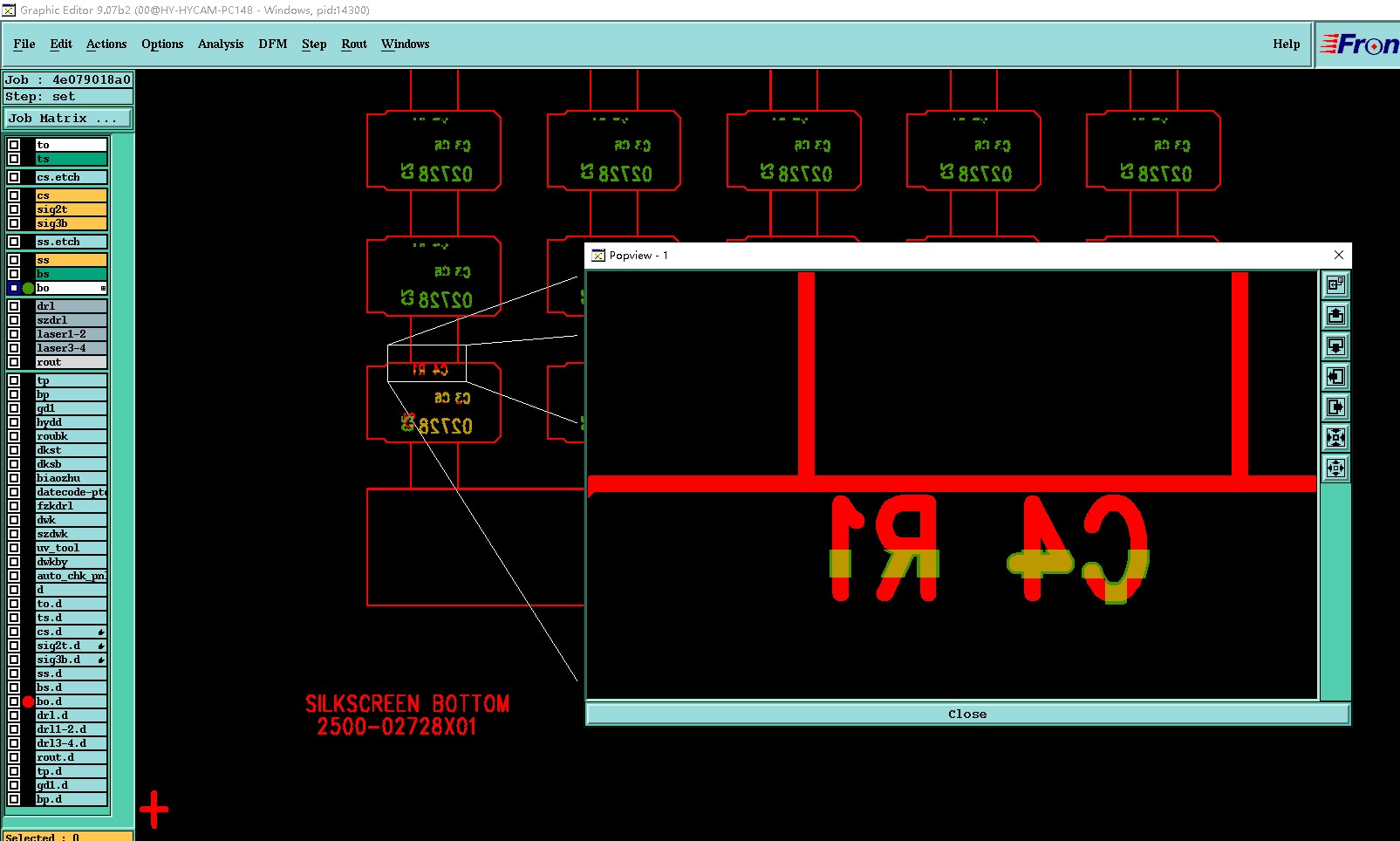Click the Selected count status field
Viewport: 1400px width, 841px height.
click(68, 836)
